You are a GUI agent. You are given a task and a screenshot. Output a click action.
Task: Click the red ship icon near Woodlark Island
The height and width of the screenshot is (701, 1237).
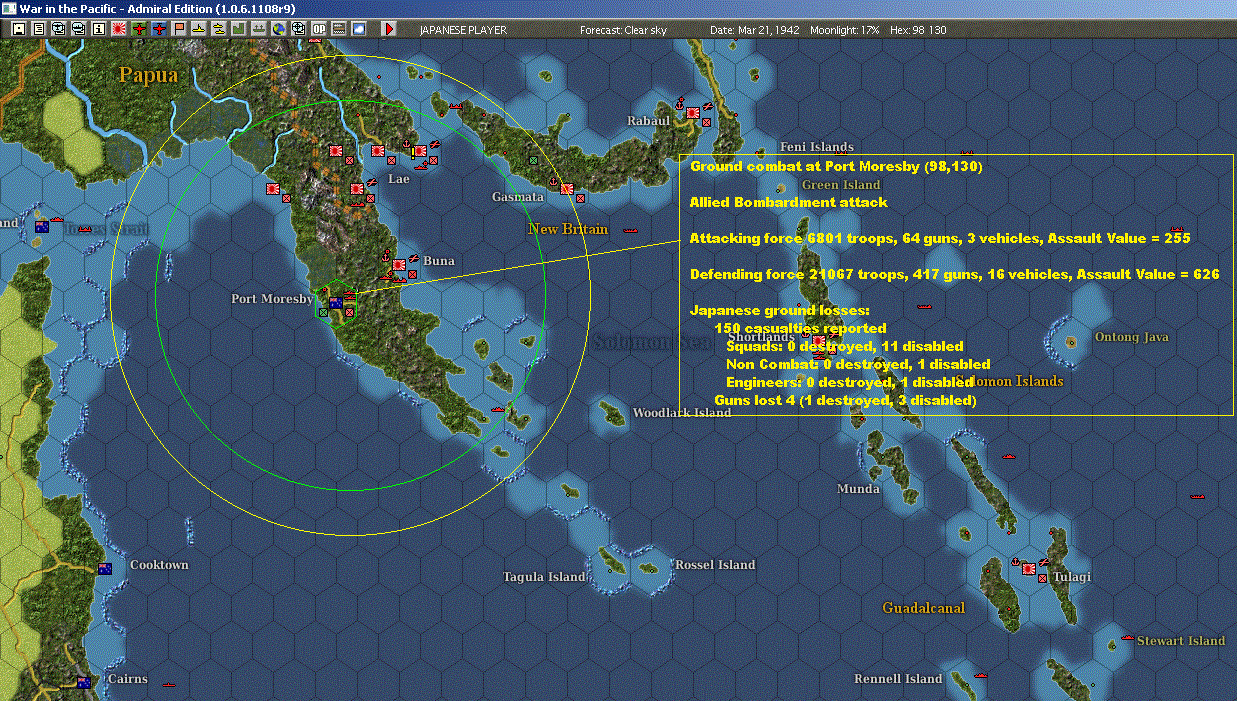click(500, 409)
